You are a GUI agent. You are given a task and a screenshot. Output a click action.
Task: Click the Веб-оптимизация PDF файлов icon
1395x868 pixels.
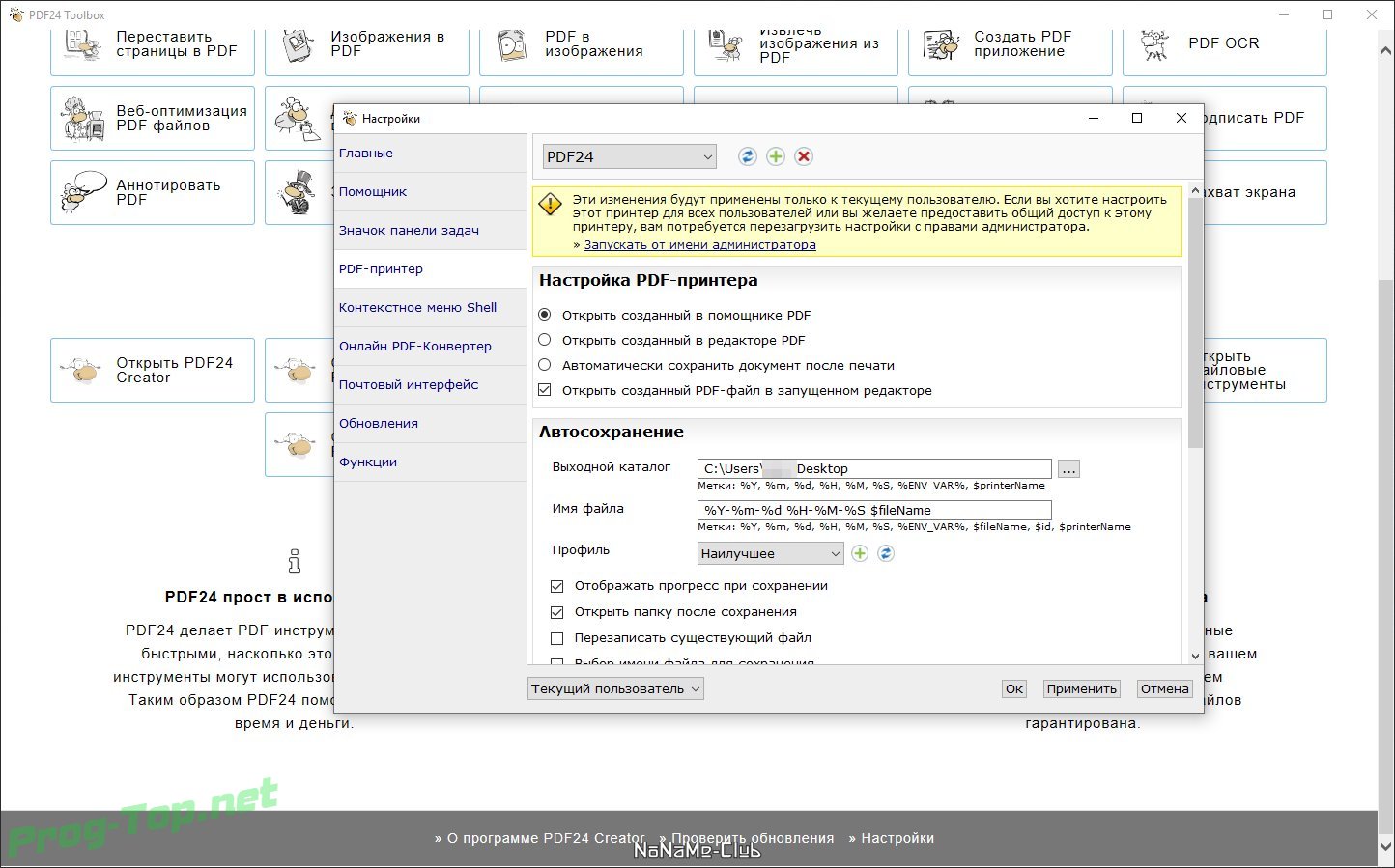click(84, 118)
